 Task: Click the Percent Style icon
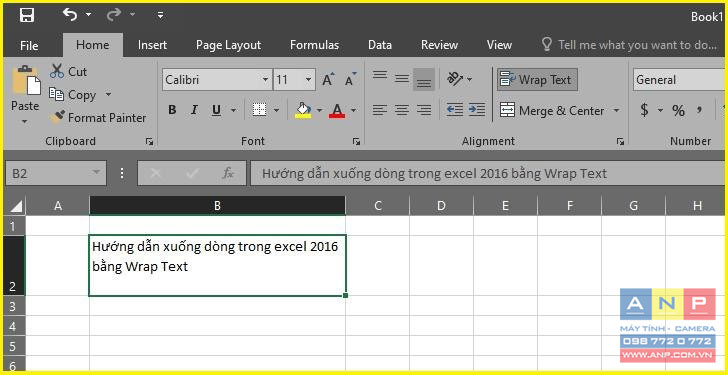pyautogui.click(x=678, y=110)
